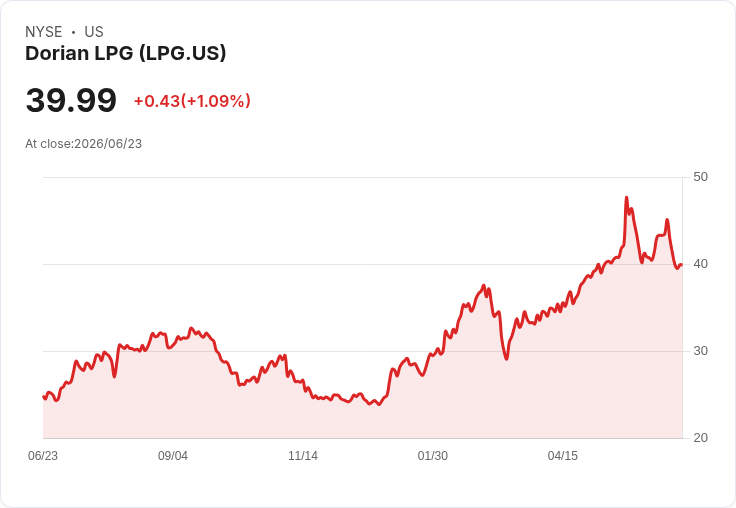Click the At close:2026/06/23 timestamp
Image resolution: width=736 pixels, height=508 pixels.
coord(84,144)
